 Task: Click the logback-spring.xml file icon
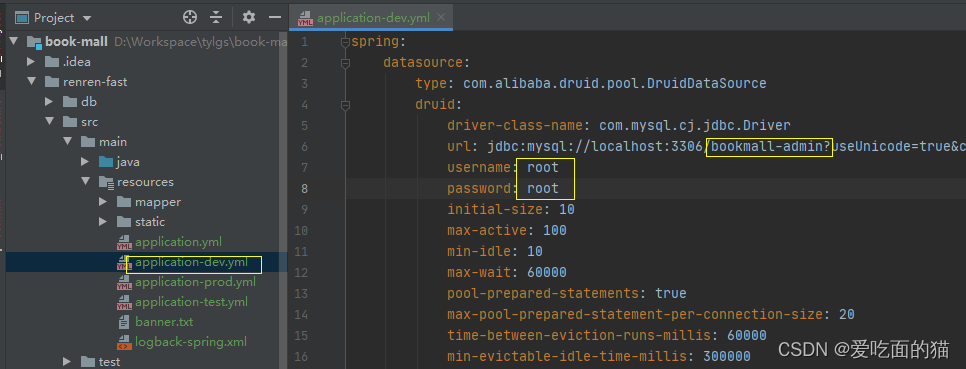click(x=124, y=342)
